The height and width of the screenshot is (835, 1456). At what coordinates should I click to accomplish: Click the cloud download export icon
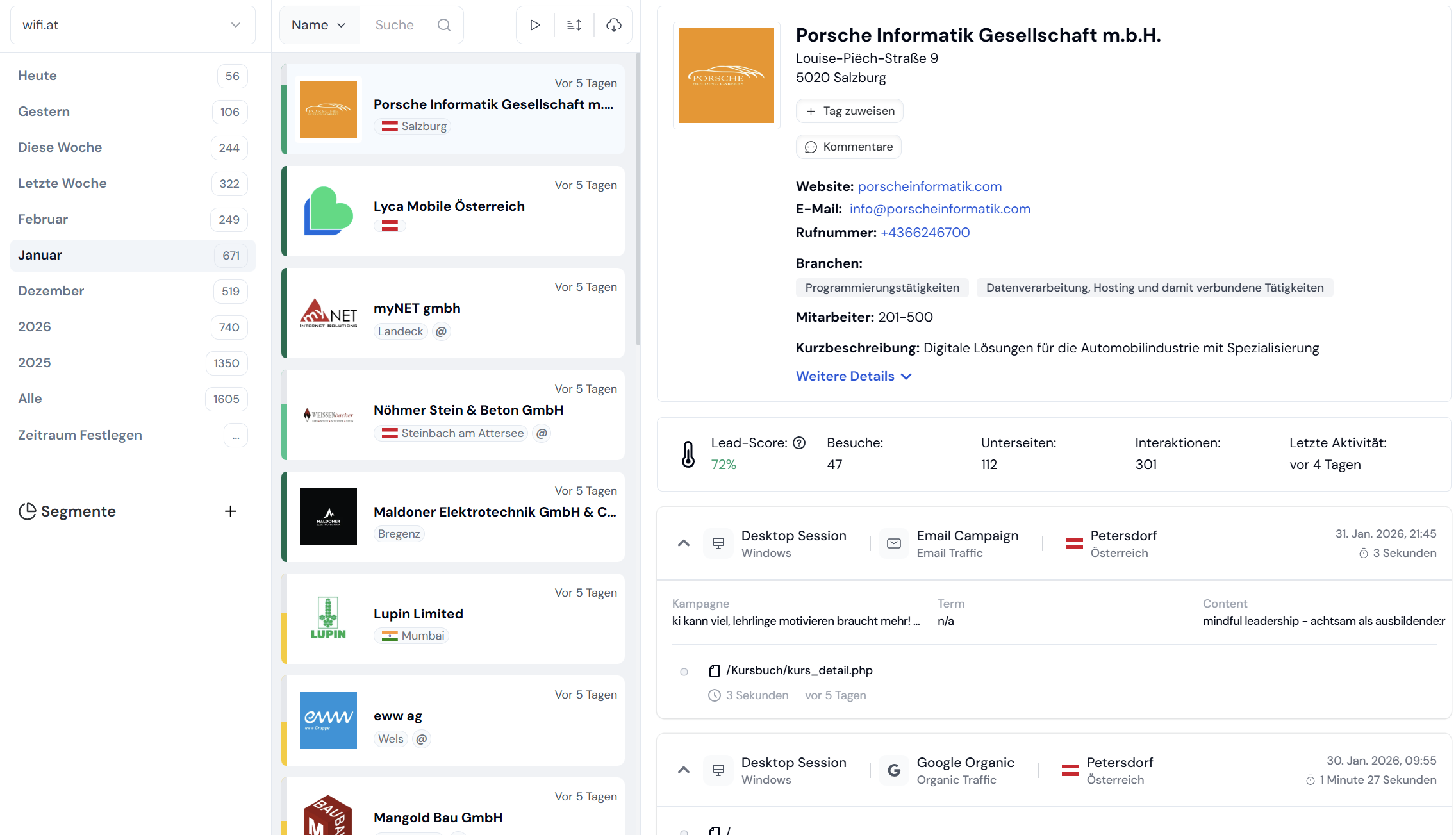pos(613,25)
